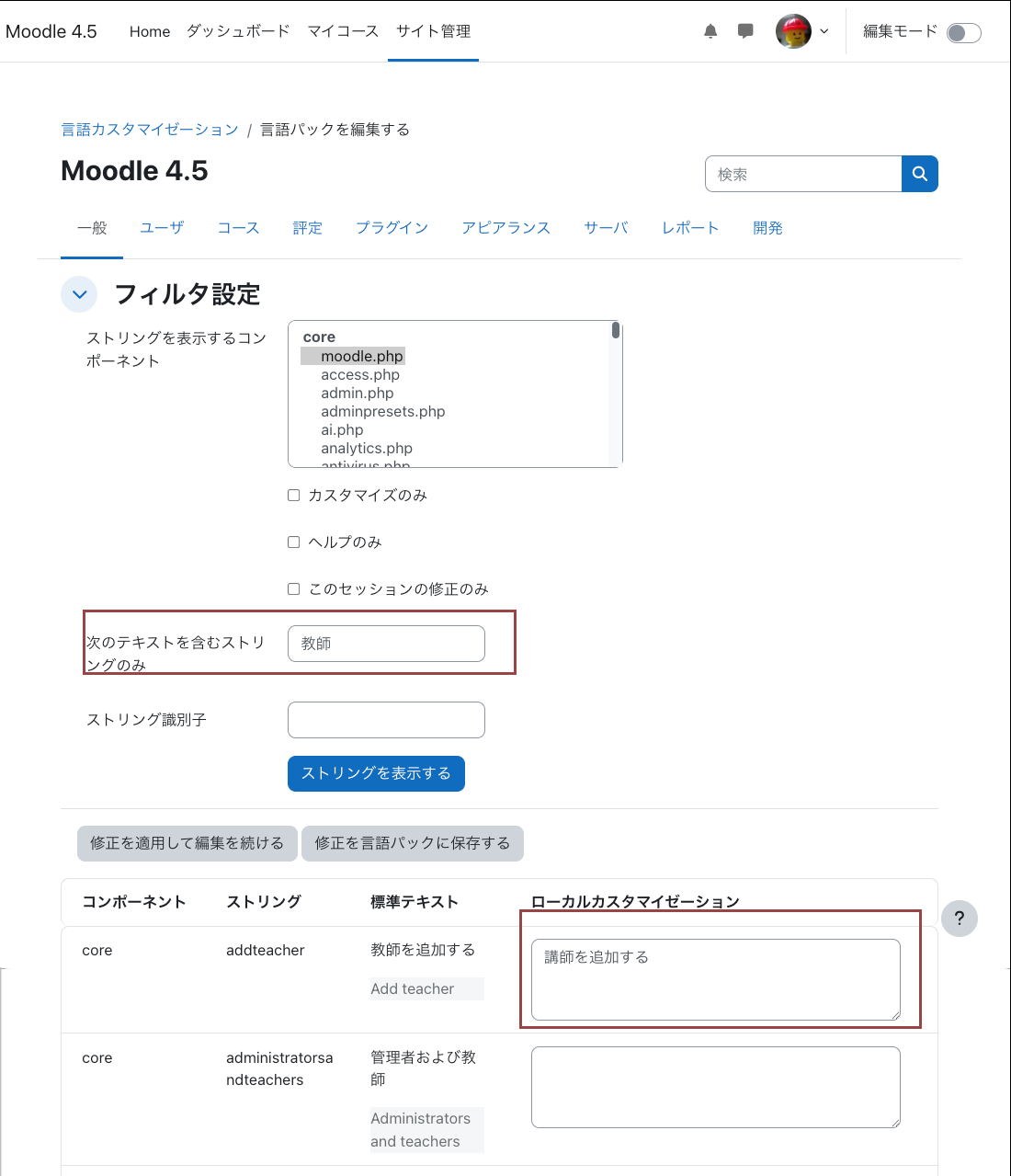Collapse the フィルタ設定 section chevron

[79, 294]
